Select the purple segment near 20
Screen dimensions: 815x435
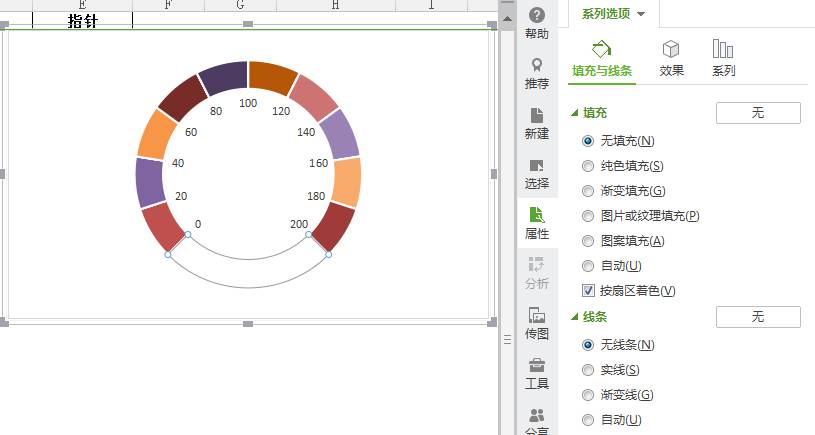[150, 182]
